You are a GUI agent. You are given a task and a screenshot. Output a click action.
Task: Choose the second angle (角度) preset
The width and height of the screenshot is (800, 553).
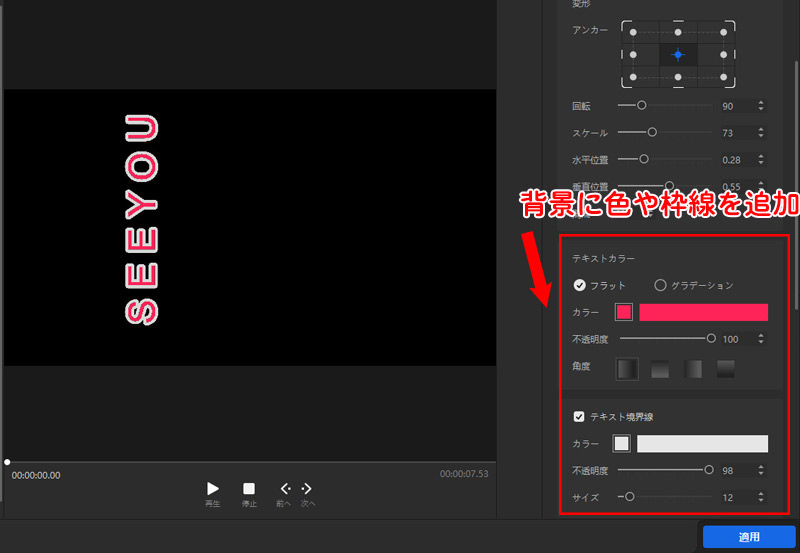tap(660, 369)
